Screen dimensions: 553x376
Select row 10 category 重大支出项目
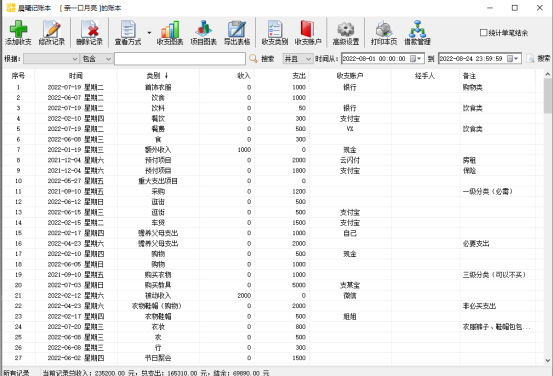(x=158, y=181)
